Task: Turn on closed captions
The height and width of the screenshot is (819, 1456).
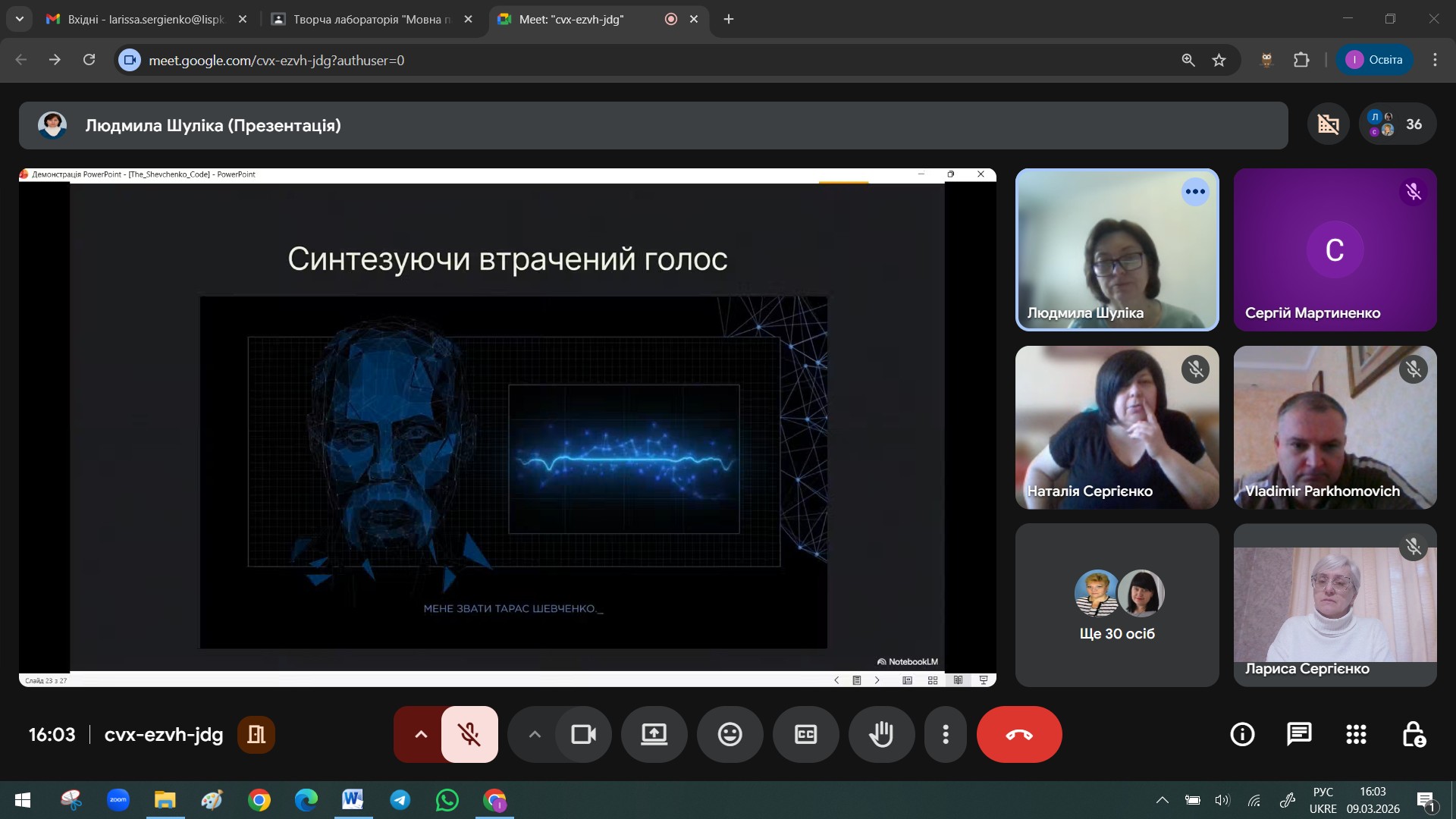Action: click(x=805, y=734)
